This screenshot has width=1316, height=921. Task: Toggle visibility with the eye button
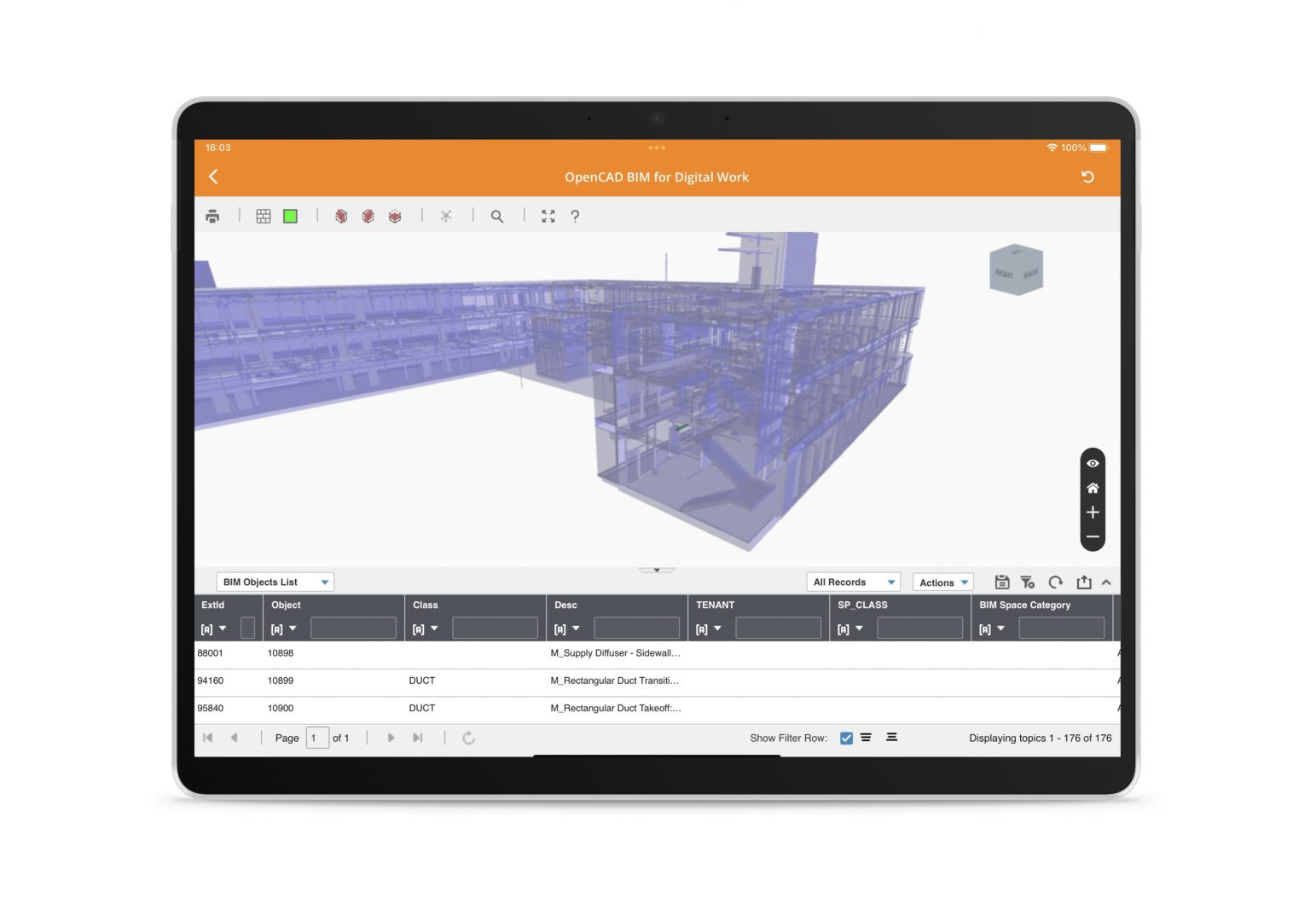(1093, 463)
